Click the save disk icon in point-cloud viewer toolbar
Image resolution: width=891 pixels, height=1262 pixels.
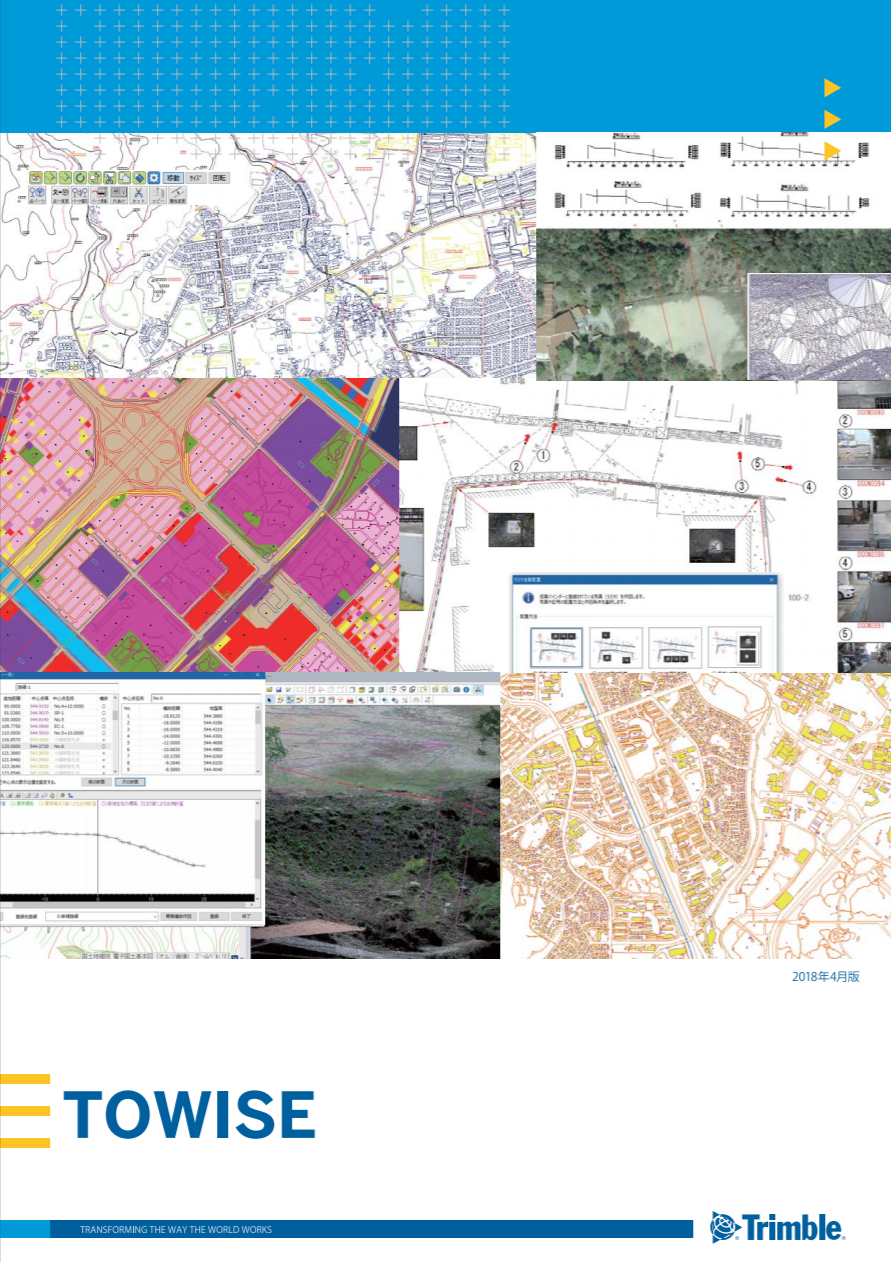pyautogui.click(x=279, y=690)
